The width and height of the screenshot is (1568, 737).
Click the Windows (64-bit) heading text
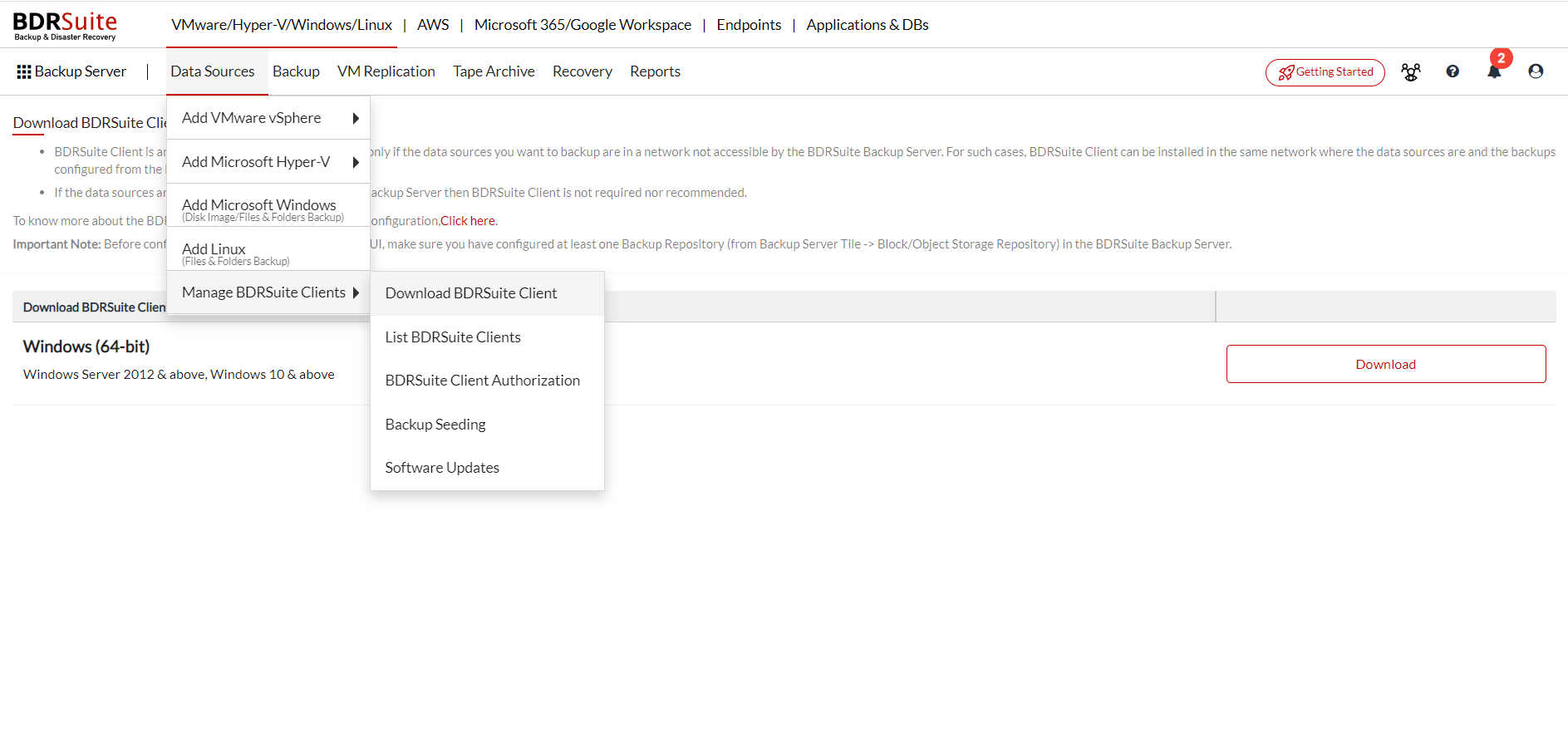(x=86, y=346)
